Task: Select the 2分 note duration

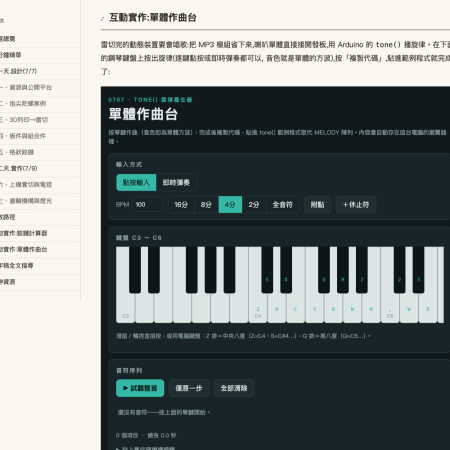Action: [x=254, y=204]
